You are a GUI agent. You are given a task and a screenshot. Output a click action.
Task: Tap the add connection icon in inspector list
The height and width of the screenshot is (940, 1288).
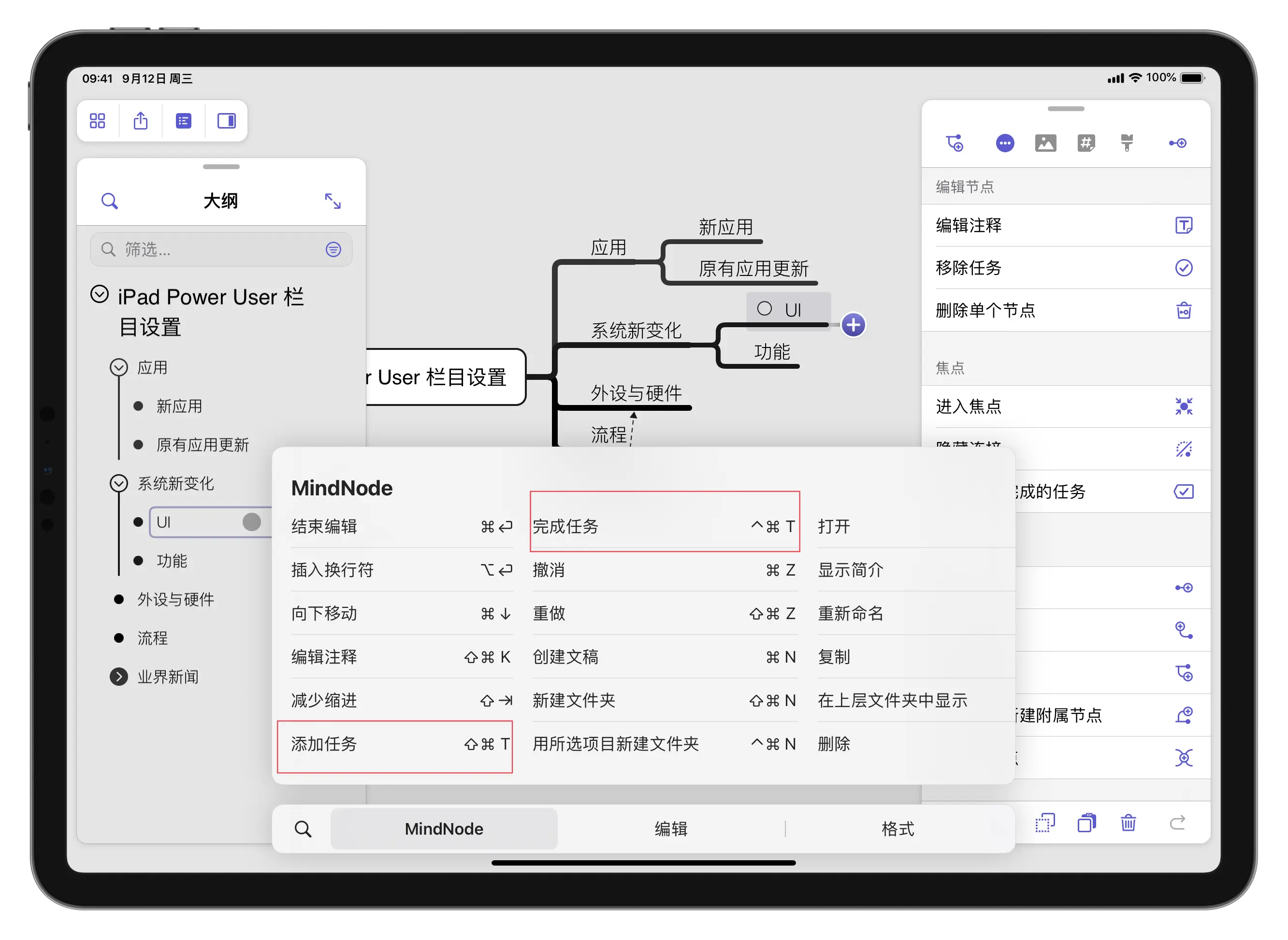[x=1184, y=588]
